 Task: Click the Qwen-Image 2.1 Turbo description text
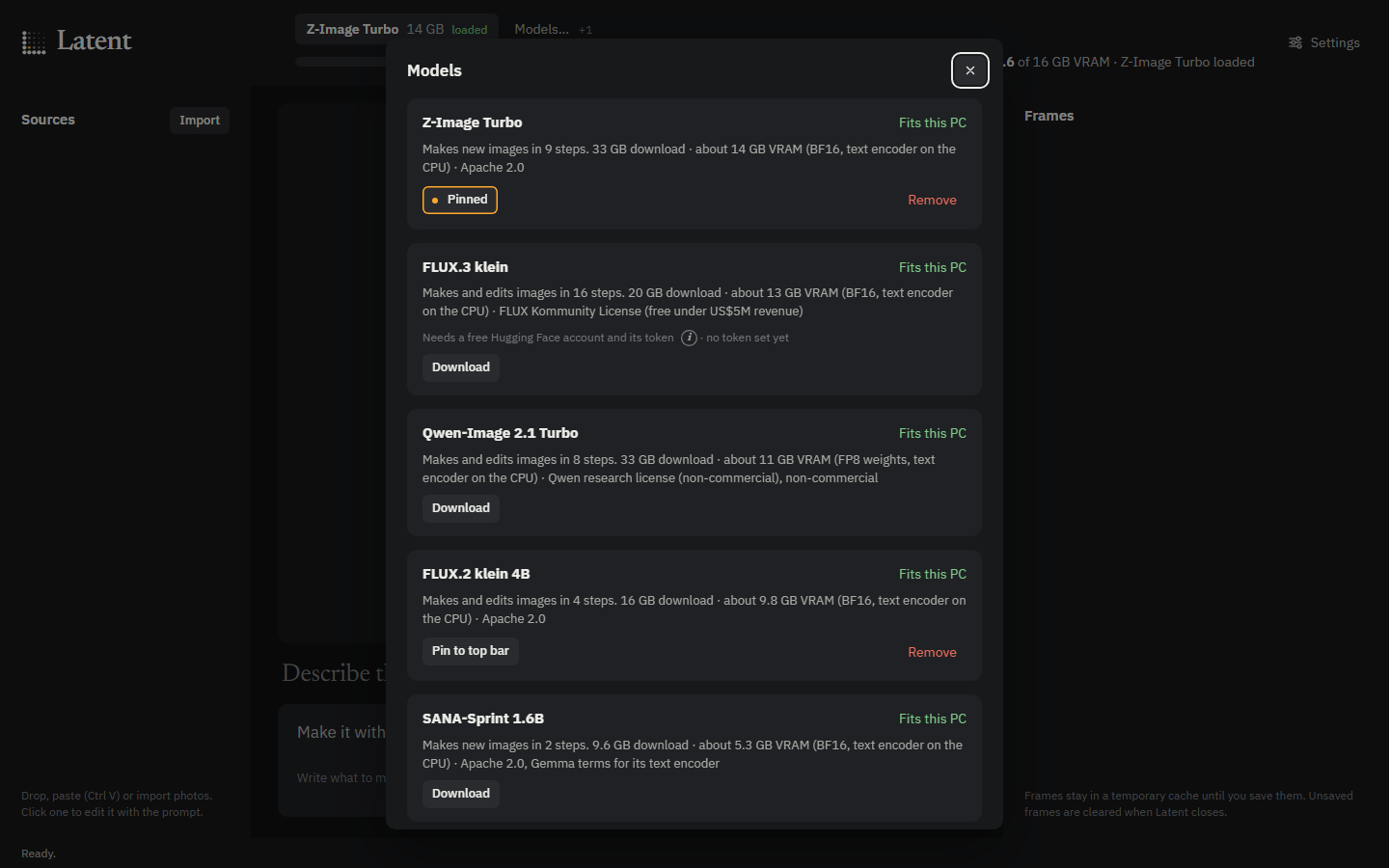point(679,469)
